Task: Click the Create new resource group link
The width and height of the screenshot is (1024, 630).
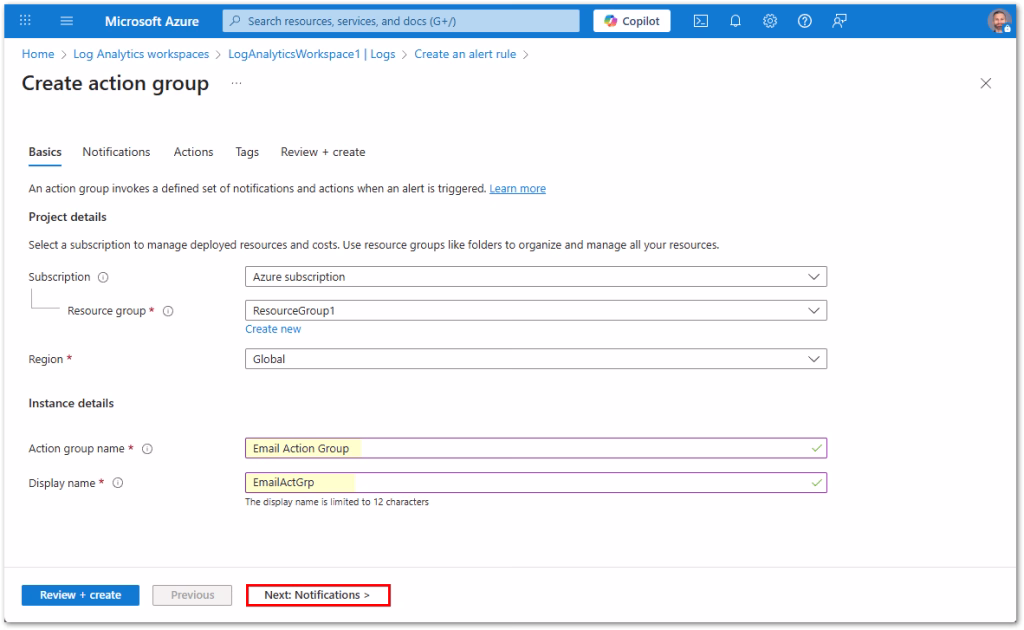Action: (272, 329)
